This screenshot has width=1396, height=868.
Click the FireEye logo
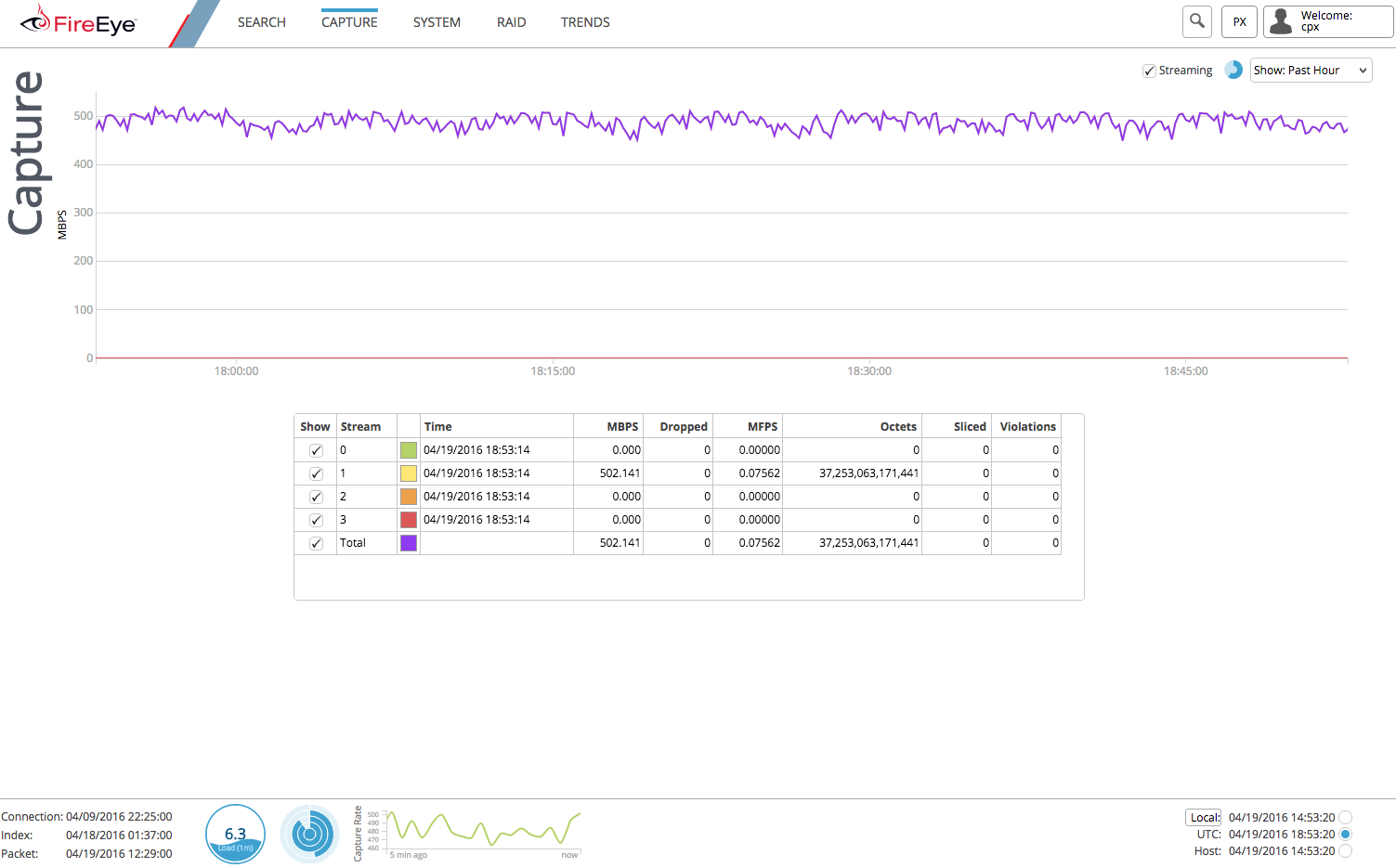click(78, 21)
